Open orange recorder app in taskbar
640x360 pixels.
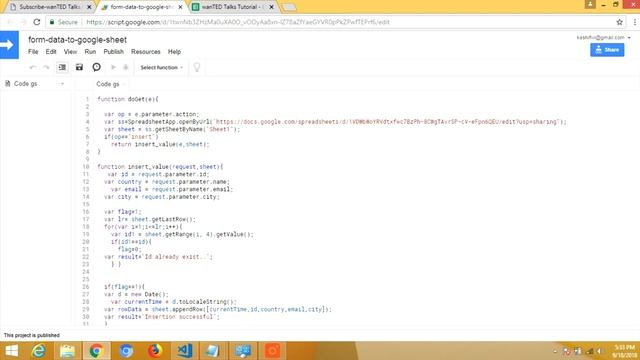click(272, 351)
